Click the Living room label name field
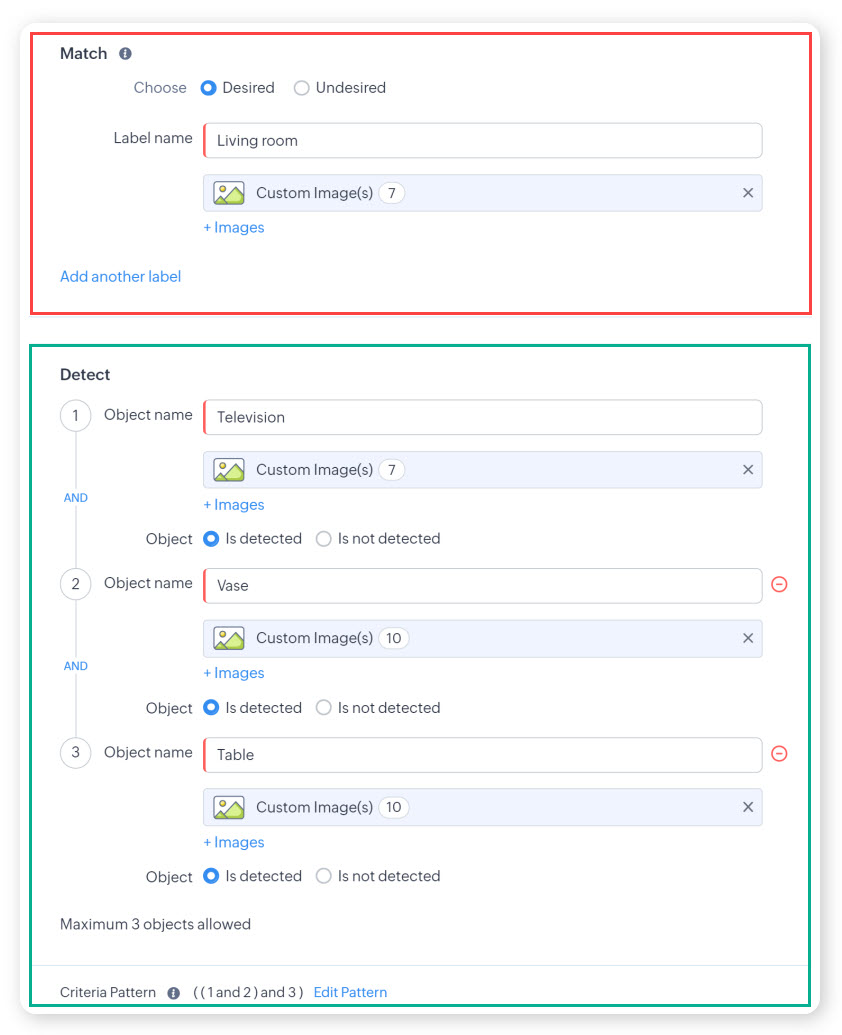Screen dimensions: 842x1035 click(482, 141)
